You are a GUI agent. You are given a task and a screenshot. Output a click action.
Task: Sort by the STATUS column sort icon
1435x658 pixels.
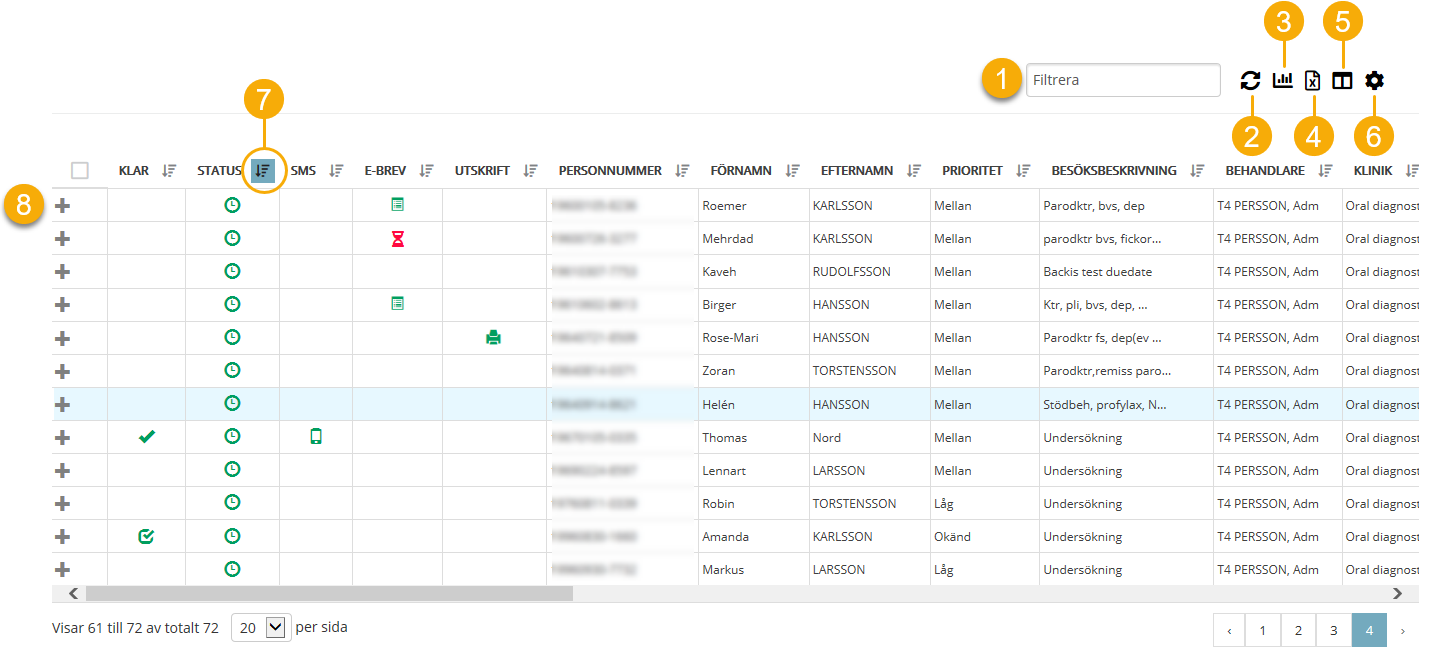coord(262,171)
